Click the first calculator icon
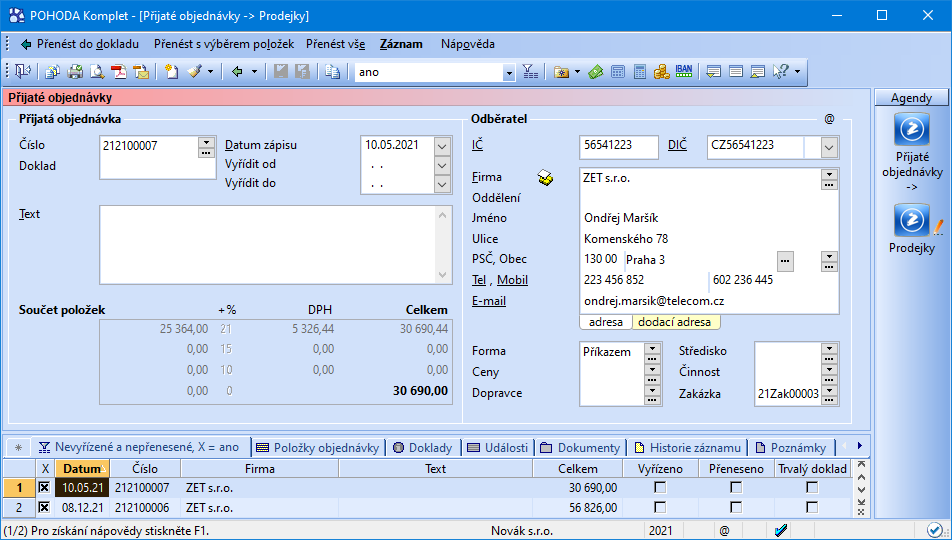 tap(617, 72)
